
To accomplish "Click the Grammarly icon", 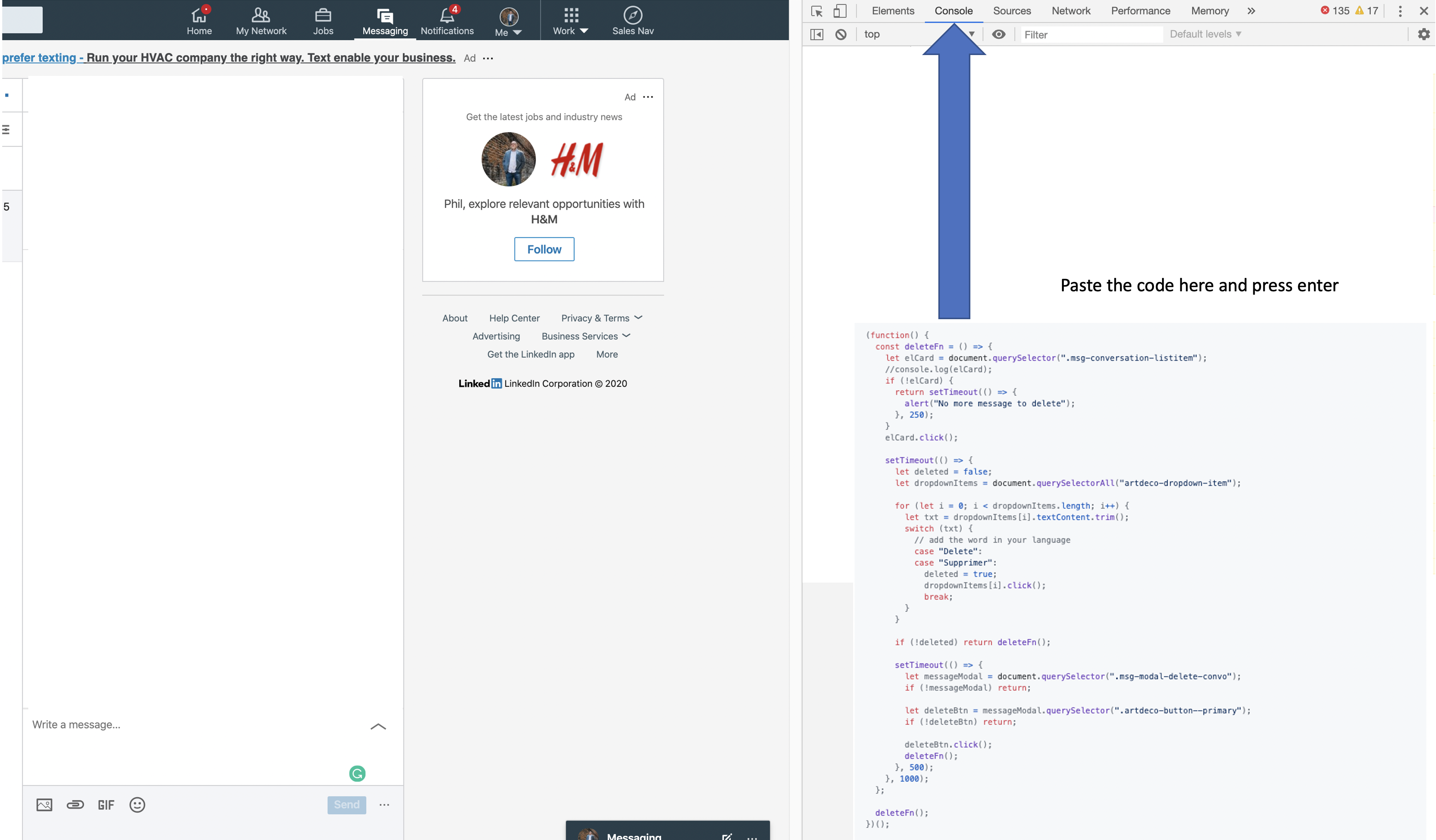I will coord(357,773).
